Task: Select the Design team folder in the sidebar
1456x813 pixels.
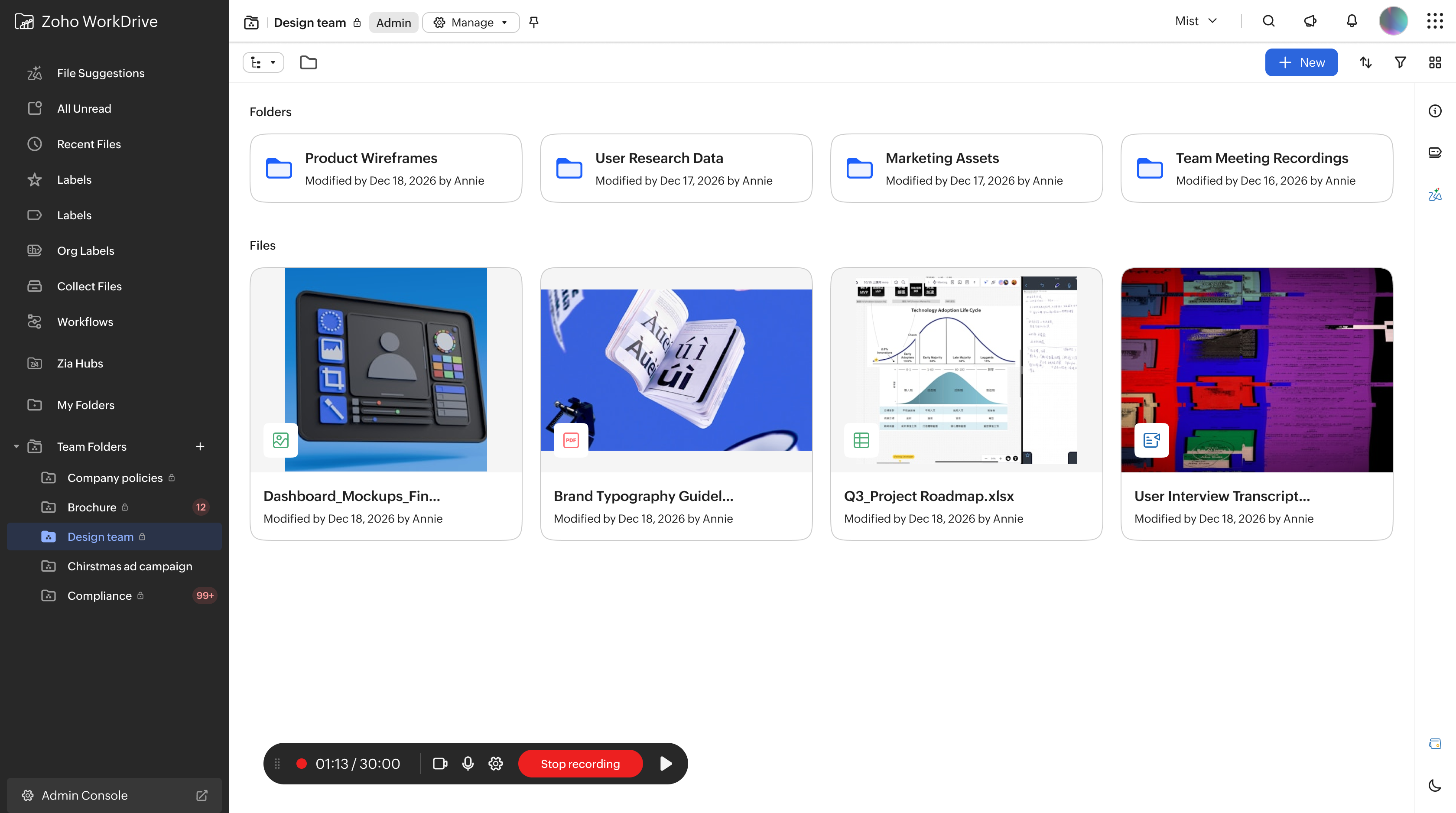Action: tap(114, 537)
